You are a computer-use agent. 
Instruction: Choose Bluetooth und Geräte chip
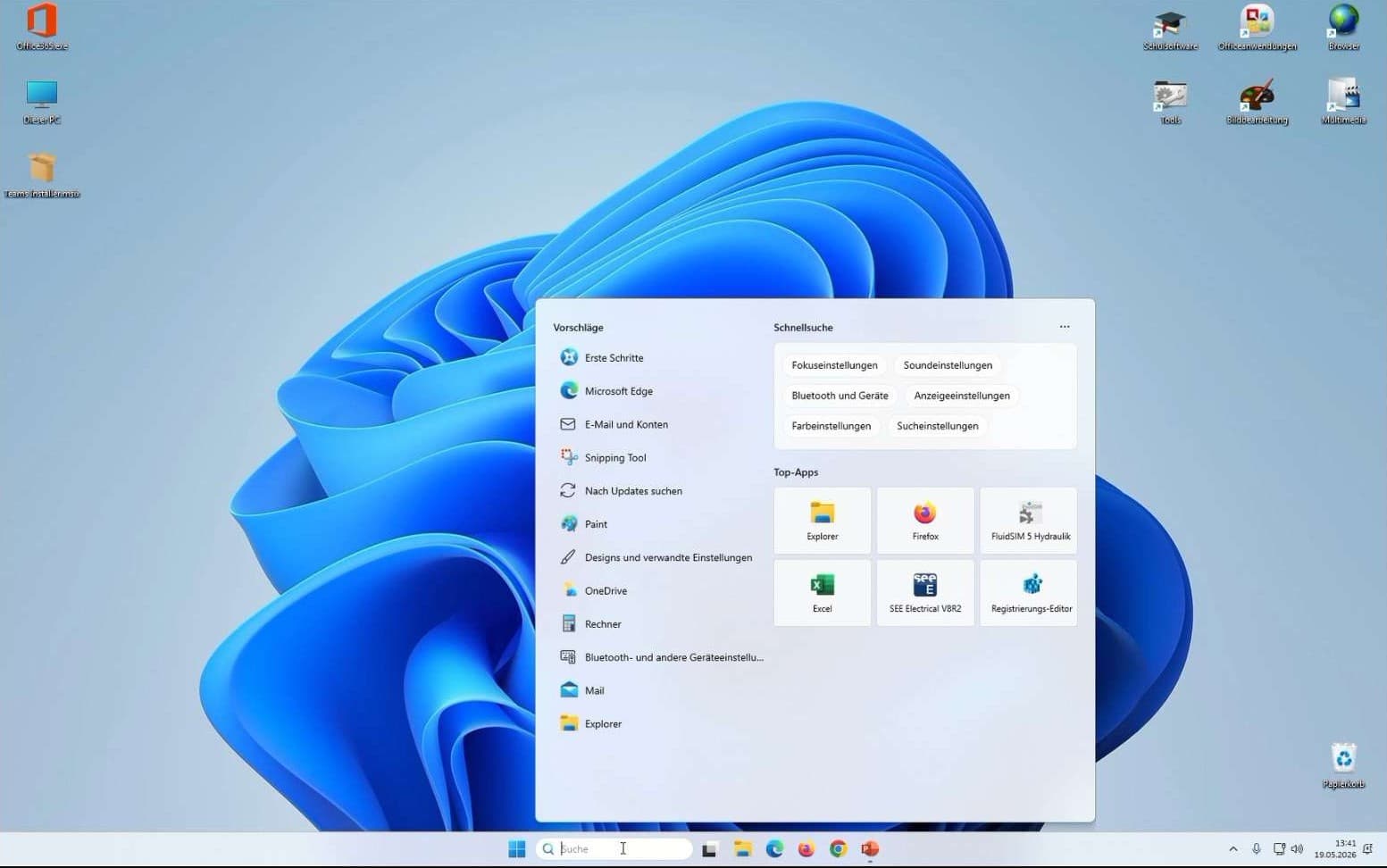coord(840,396)
